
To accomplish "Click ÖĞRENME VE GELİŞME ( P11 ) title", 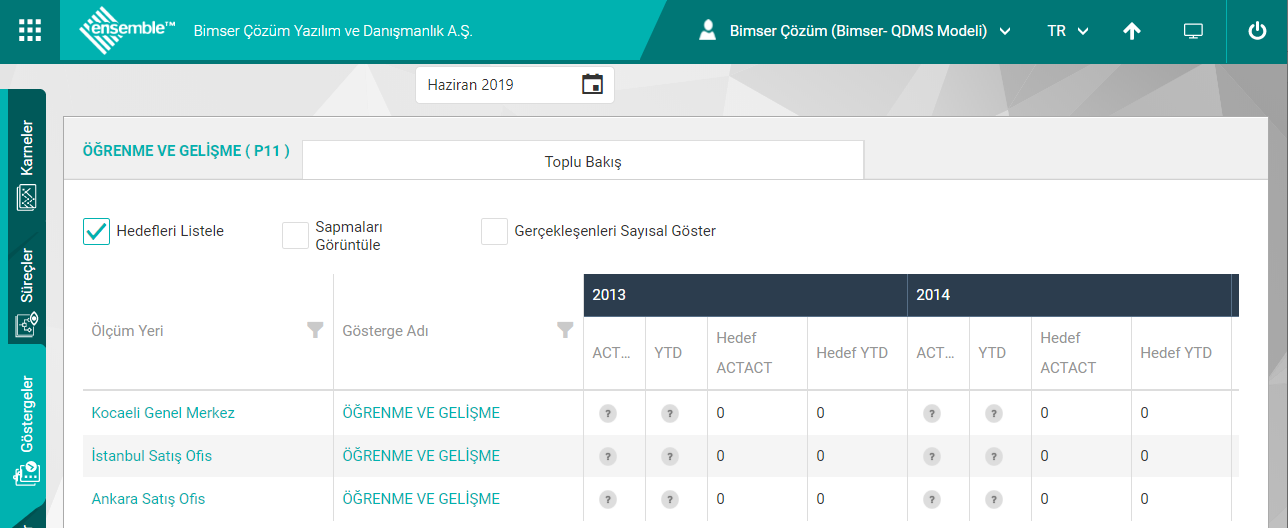I will (186, 151).
